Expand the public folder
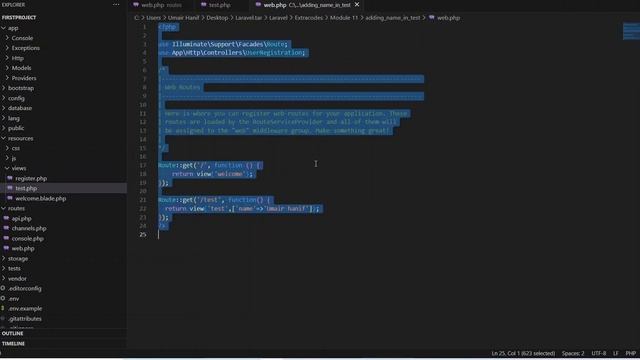Viewport: 640px width, 360px height. click(16, 128)
